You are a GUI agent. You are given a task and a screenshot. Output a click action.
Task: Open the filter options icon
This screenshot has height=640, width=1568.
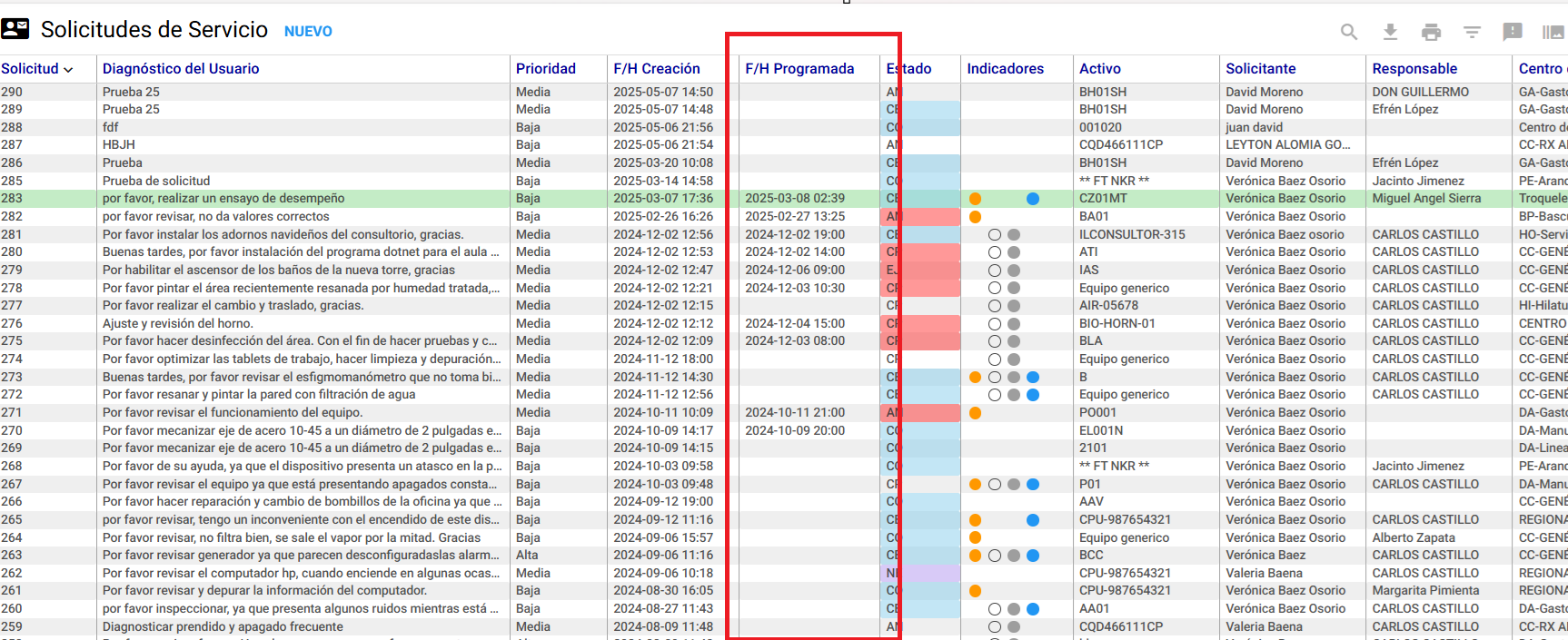click(1472, 32)
